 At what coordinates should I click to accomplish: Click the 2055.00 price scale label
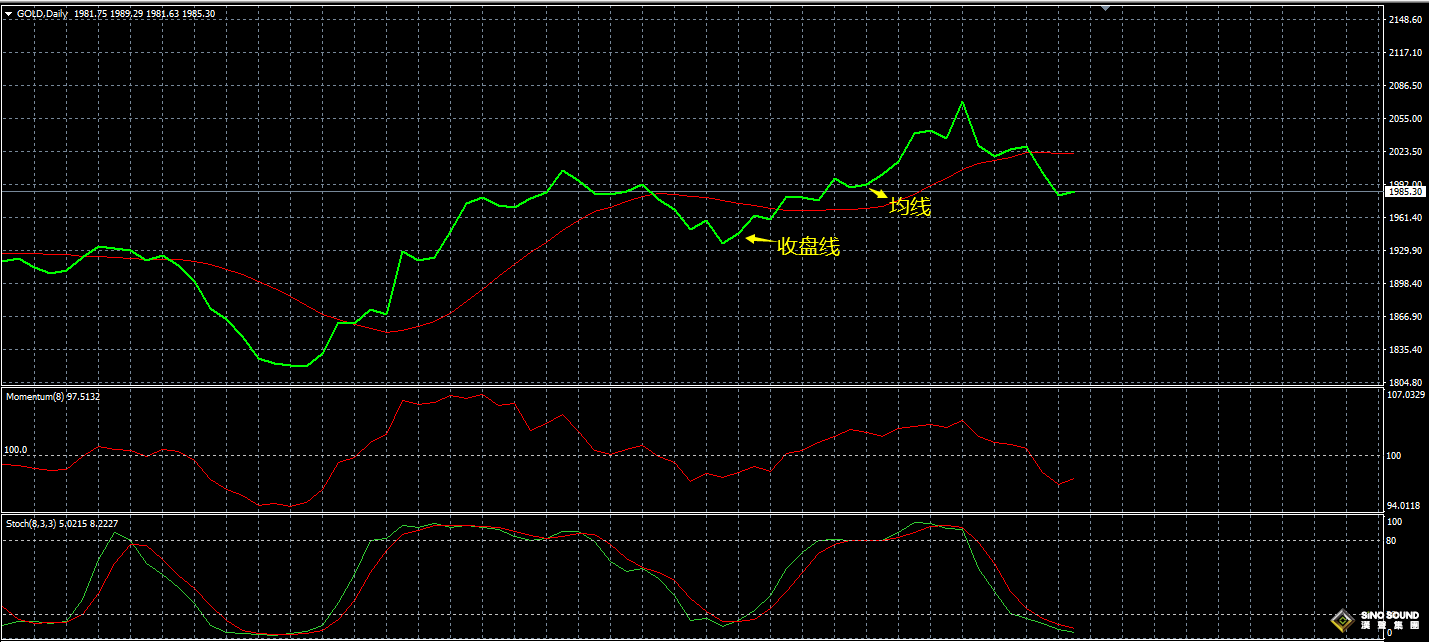click(x=1405, y=119)
